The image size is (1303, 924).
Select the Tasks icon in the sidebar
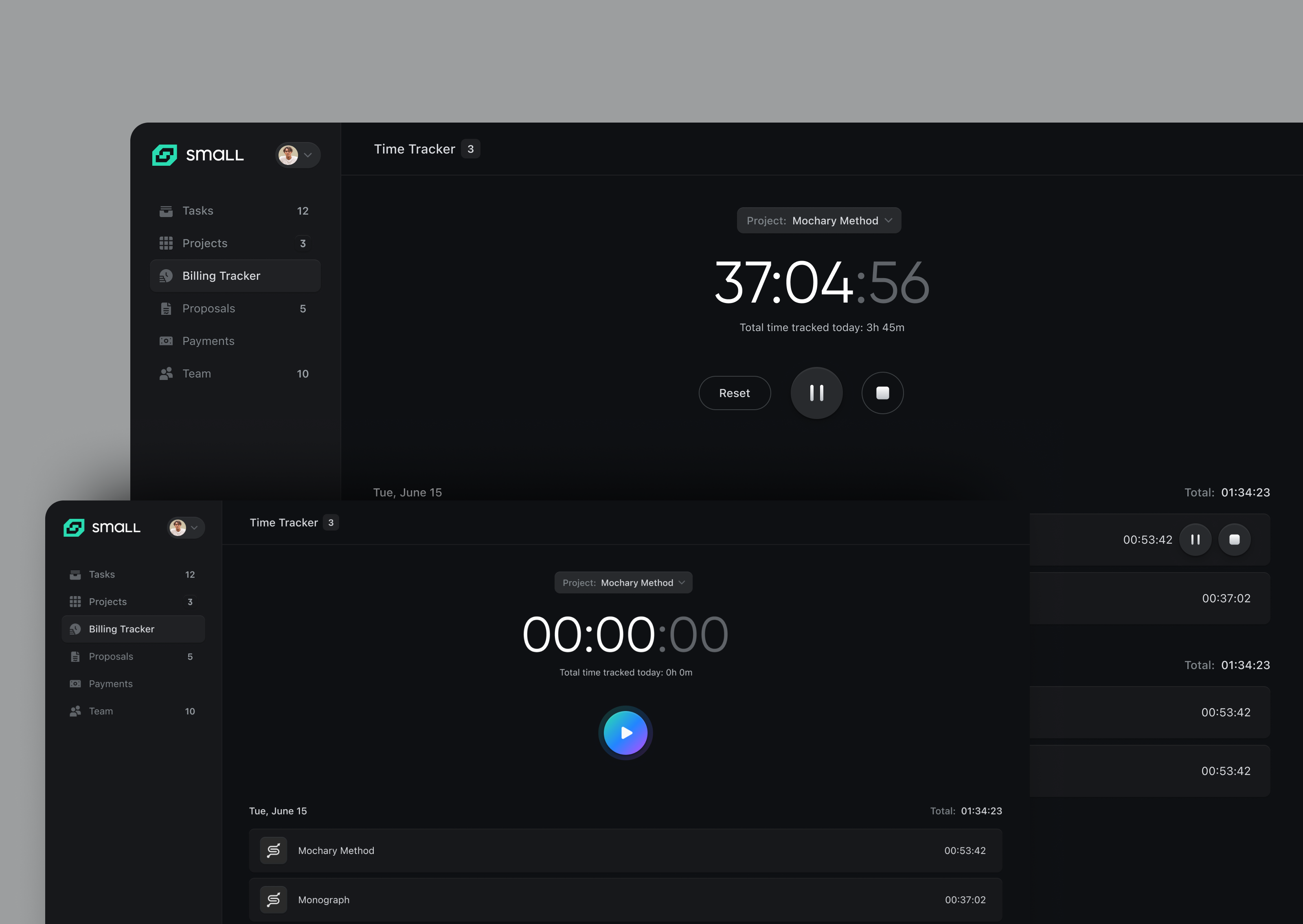[166, 210]
